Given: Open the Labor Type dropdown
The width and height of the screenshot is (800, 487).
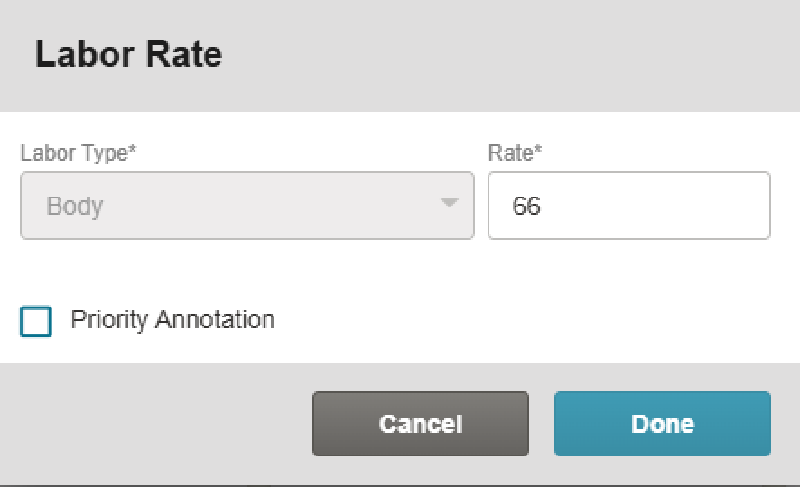Looking at the screenshot, I should pyautogui.click(x=246, y=206).
